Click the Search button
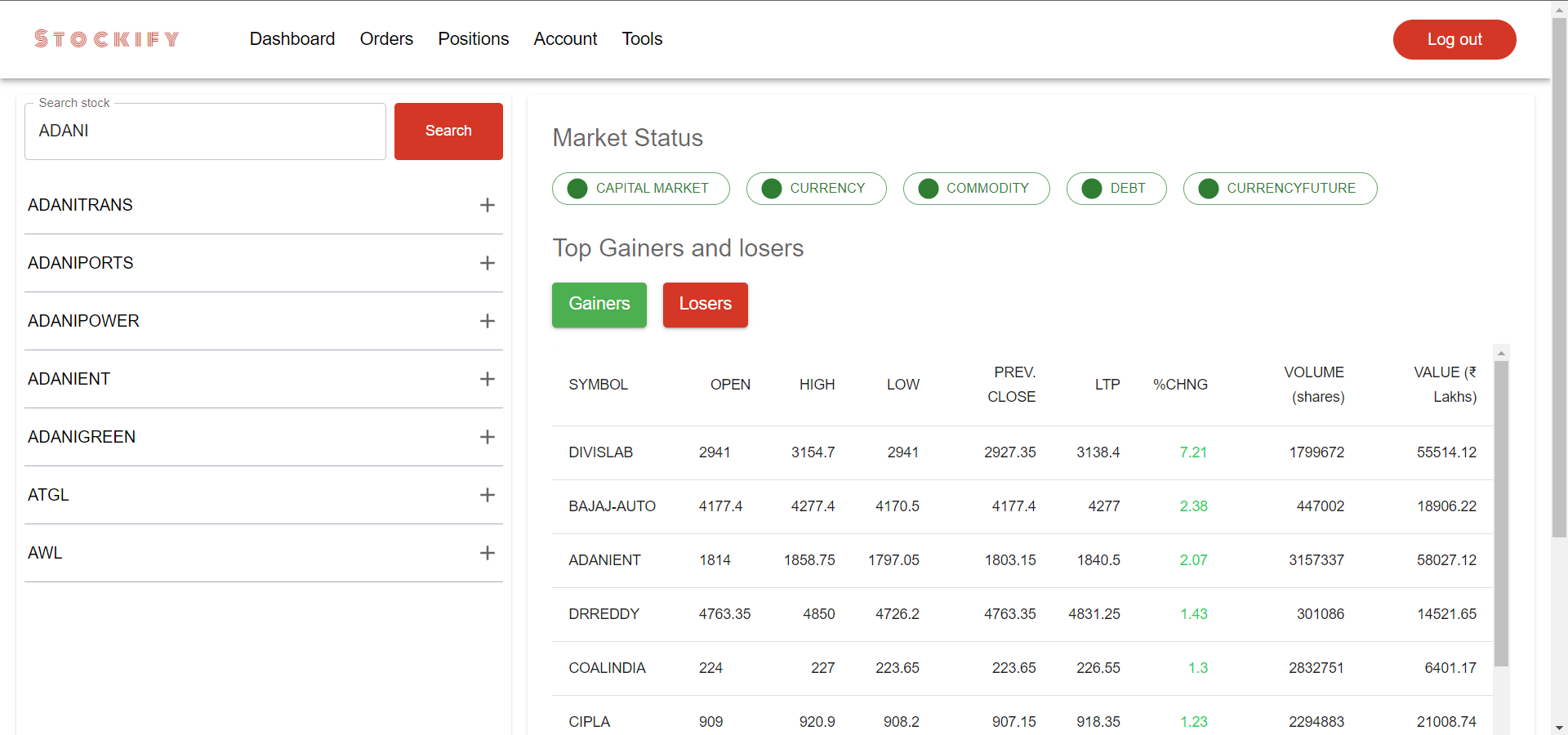The width and height of the screenshot is (1568, 735). [448, 131]
